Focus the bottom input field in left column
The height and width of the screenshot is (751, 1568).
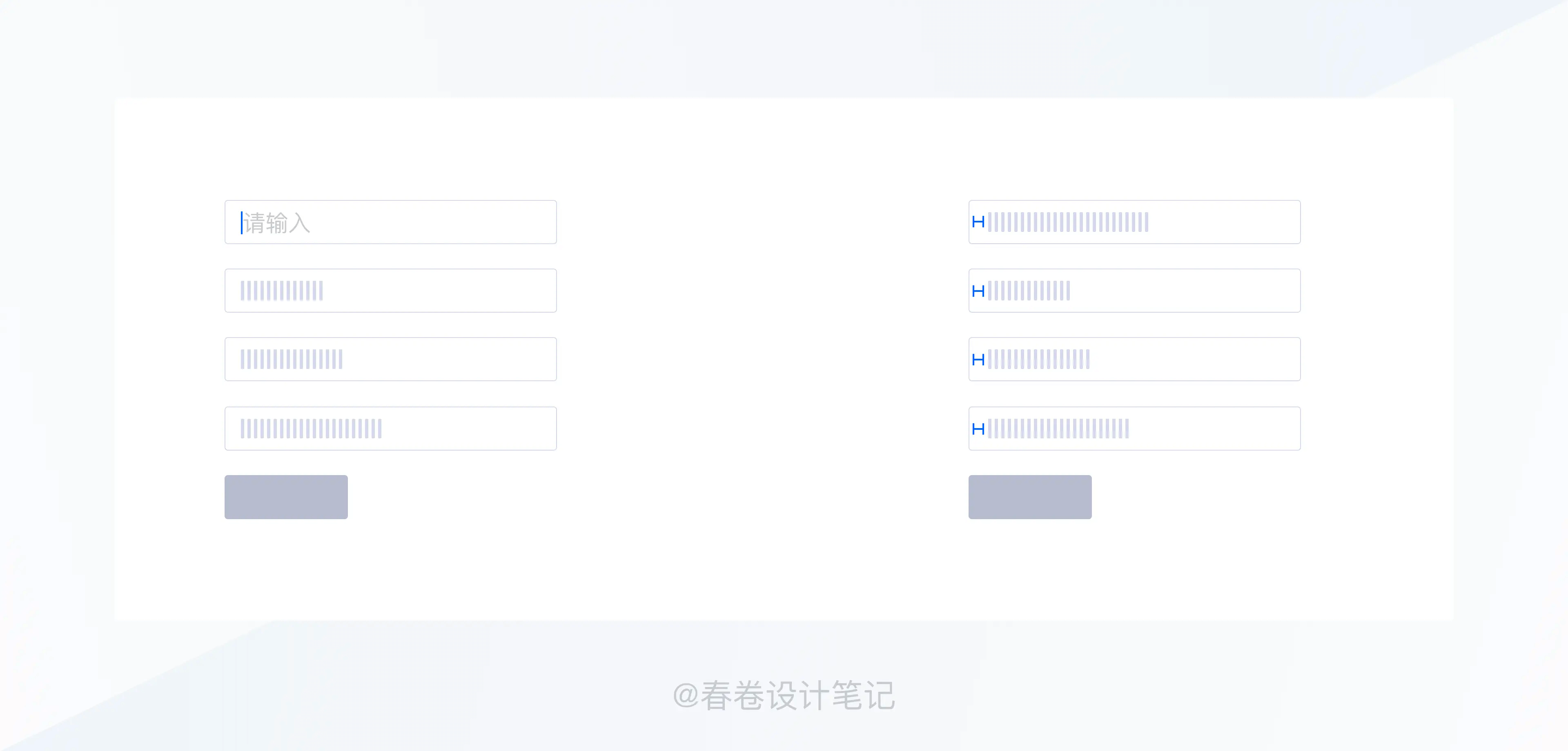pos(391,429)
